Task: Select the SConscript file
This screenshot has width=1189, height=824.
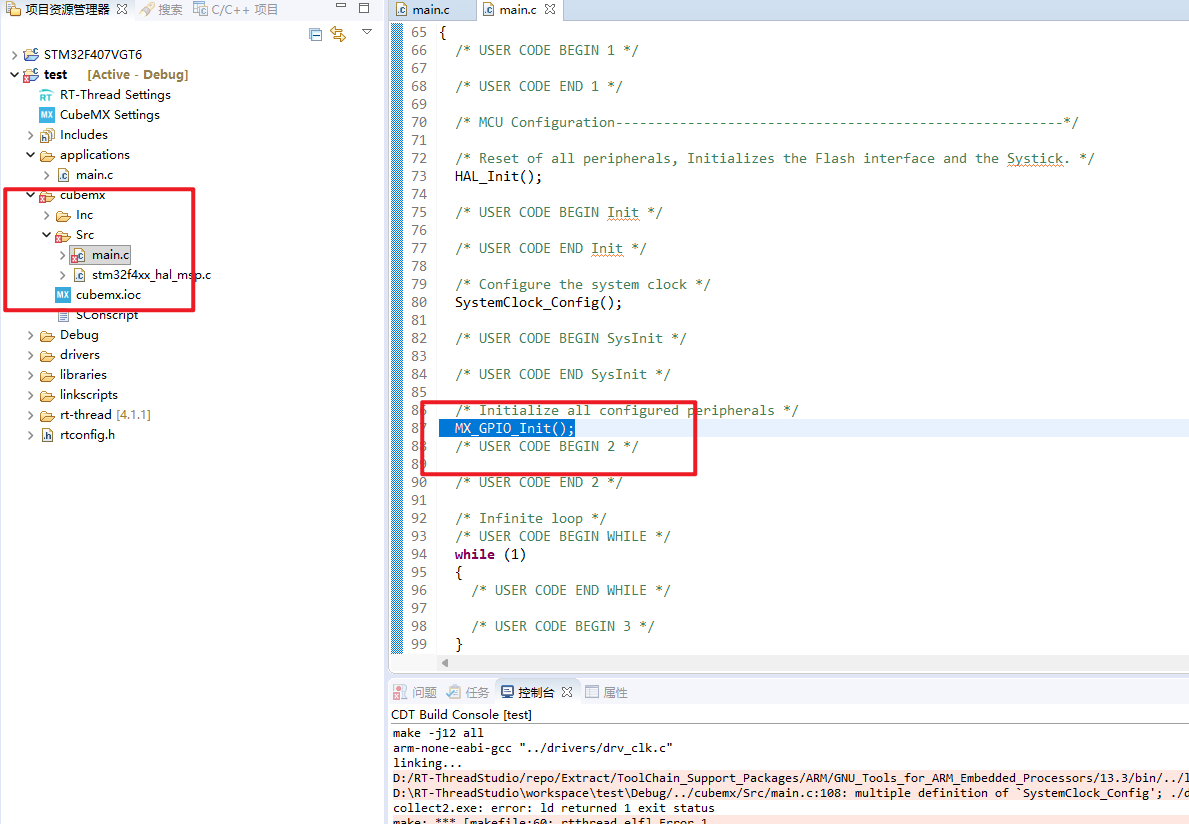Action: [106, 315]
